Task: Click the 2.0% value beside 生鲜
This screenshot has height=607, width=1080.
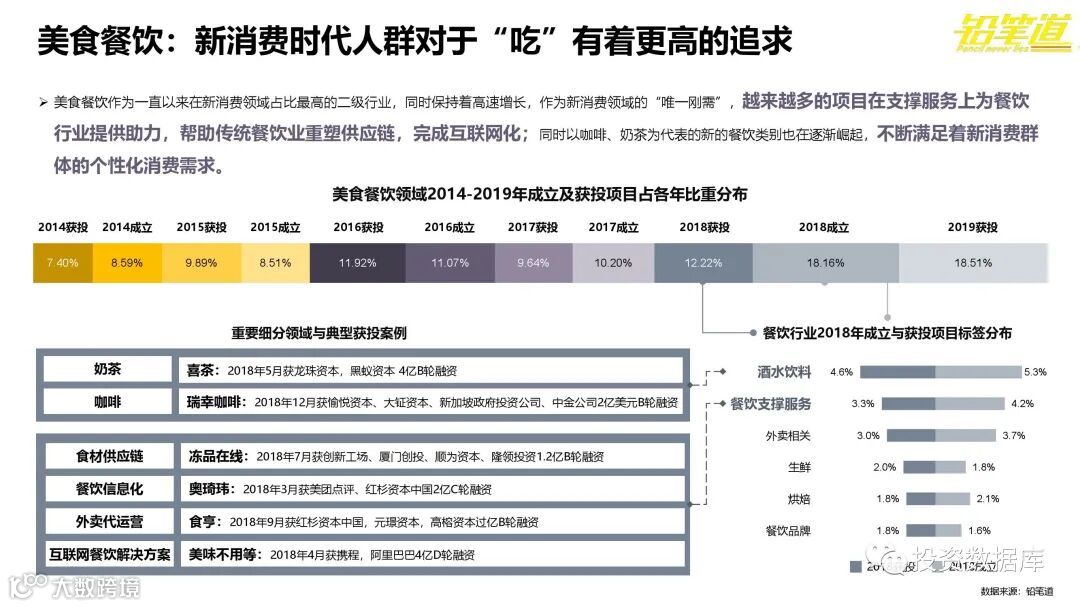Action: [x=884, y=467]
